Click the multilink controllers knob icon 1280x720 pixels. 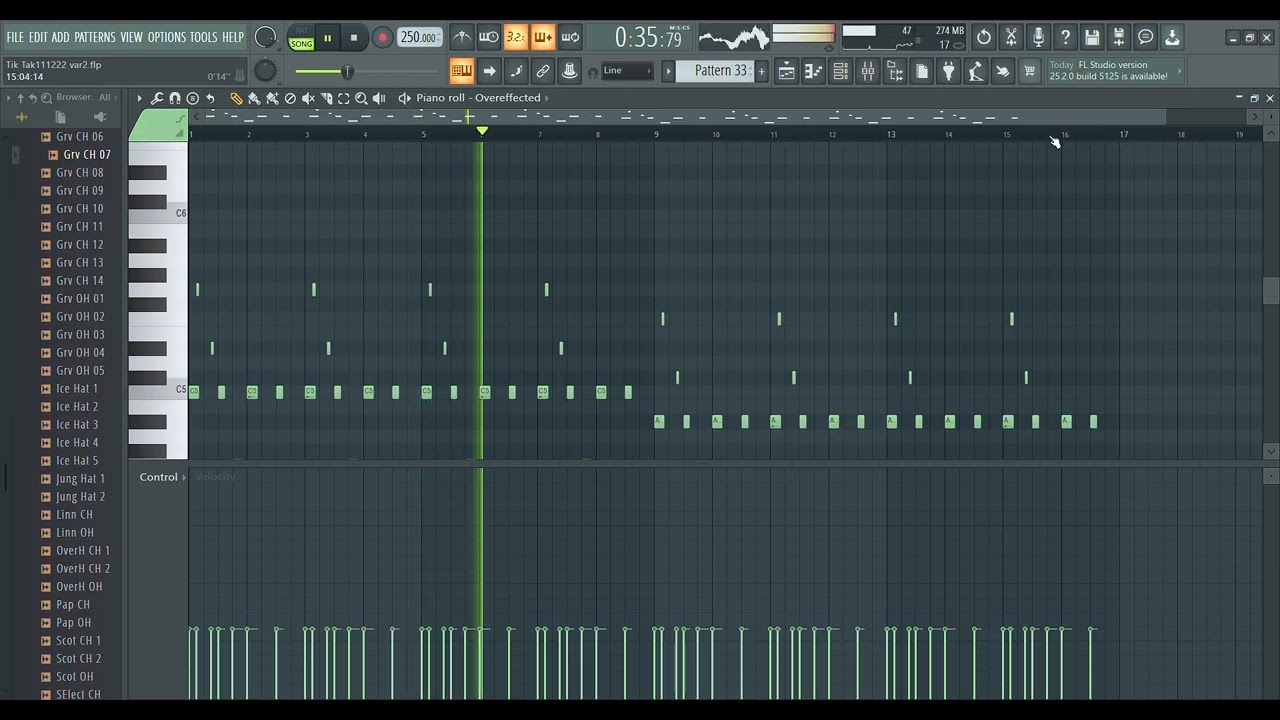(x=570, y=71)
